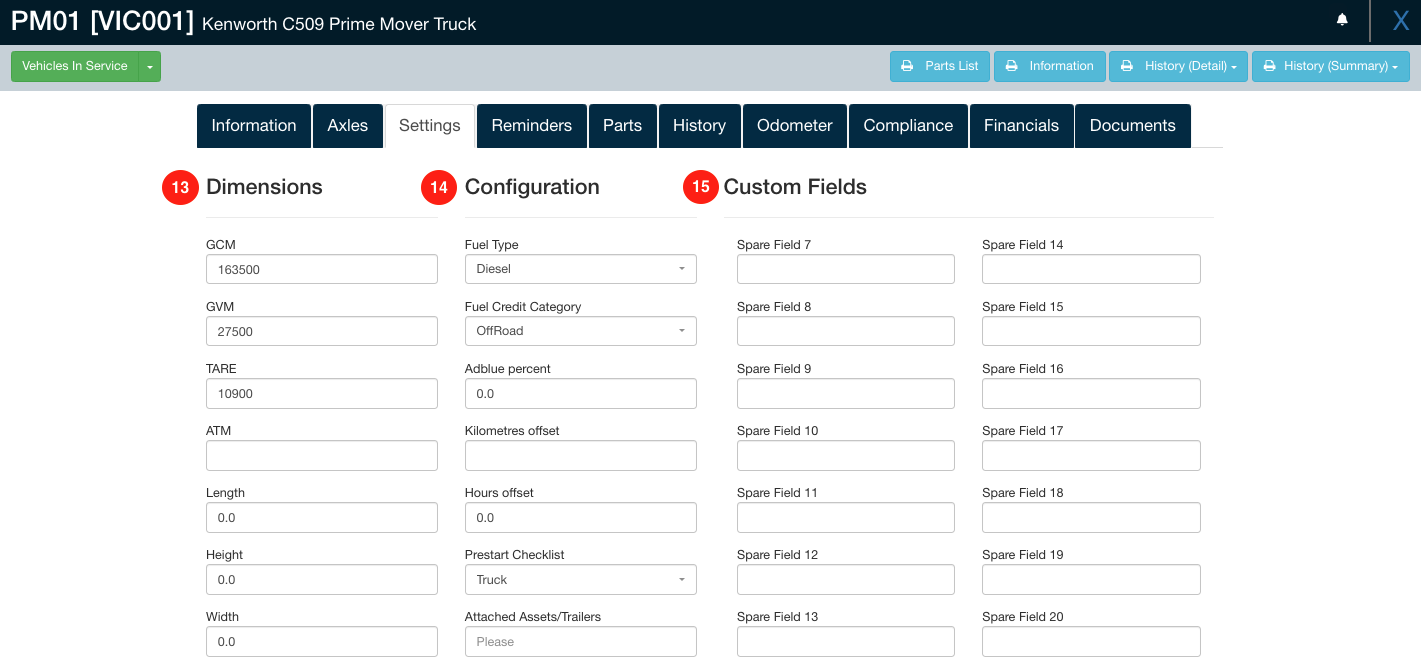Click the Spare Field 7 input

coord(846,269)
